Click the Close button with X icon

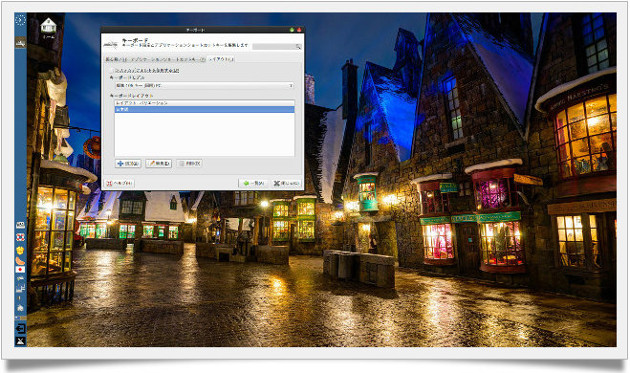(x=286, y=183)
